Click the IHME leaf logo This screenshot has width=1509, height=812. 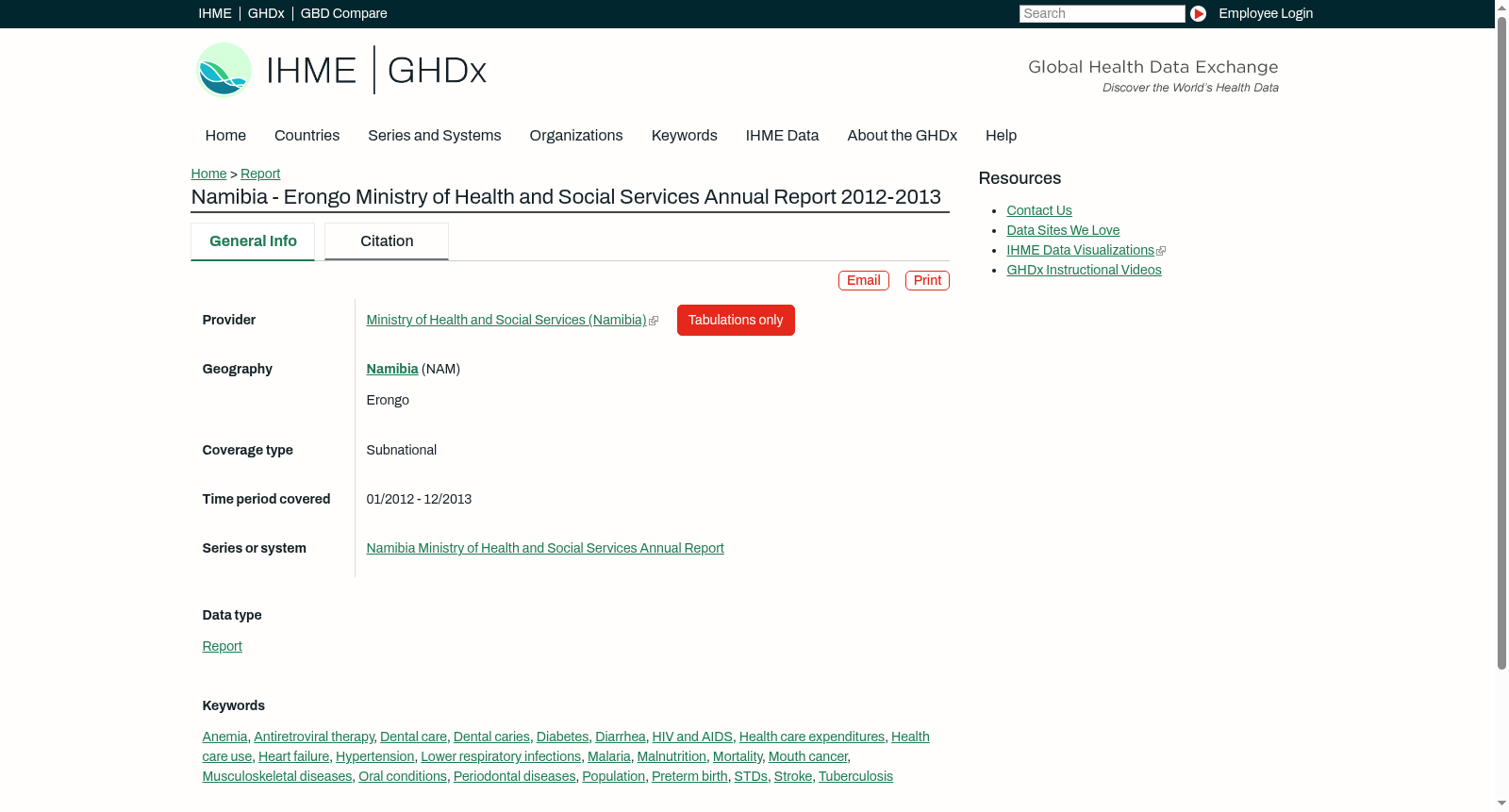(x=224, y=70)
